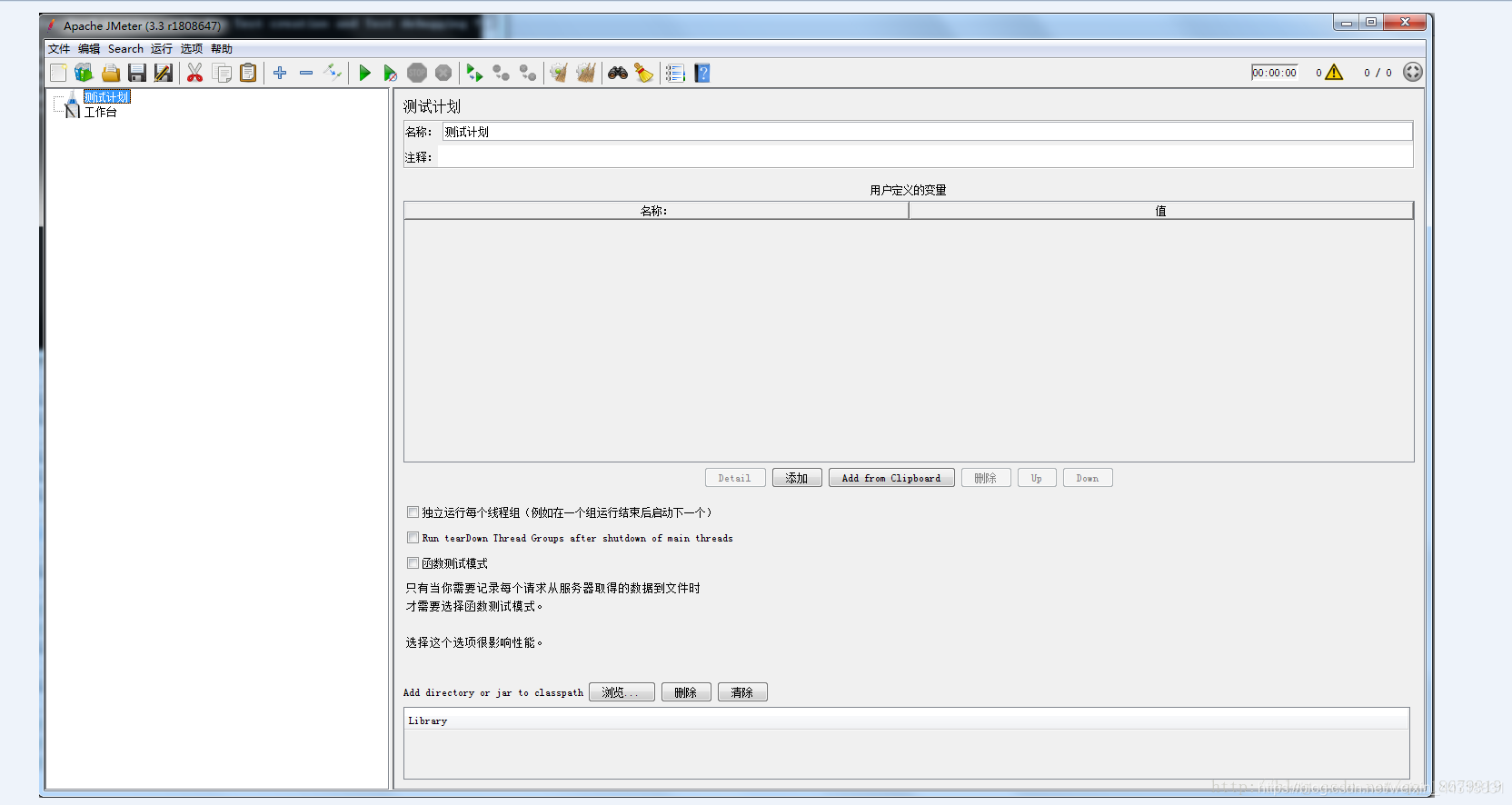Cut selection with the scissors icon

[x=194, y=73]
